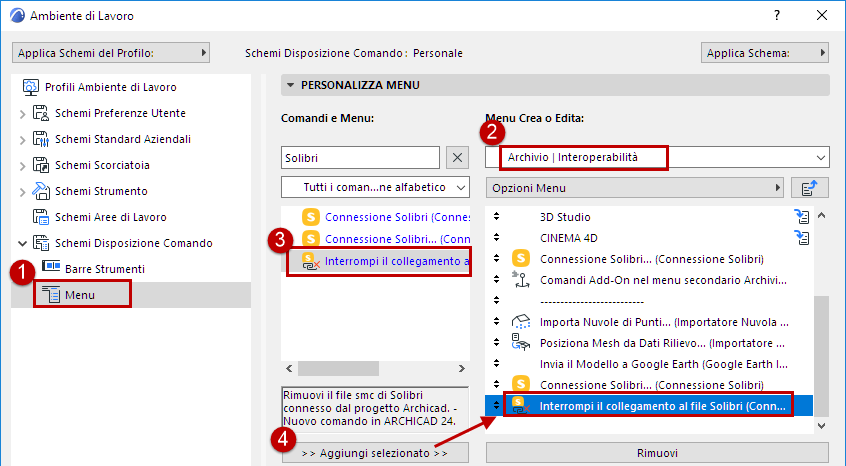Click the horizontal scrollbar thumb under command list
The width and height of the screenshot is (846, 466).
[x=338, y=368]
